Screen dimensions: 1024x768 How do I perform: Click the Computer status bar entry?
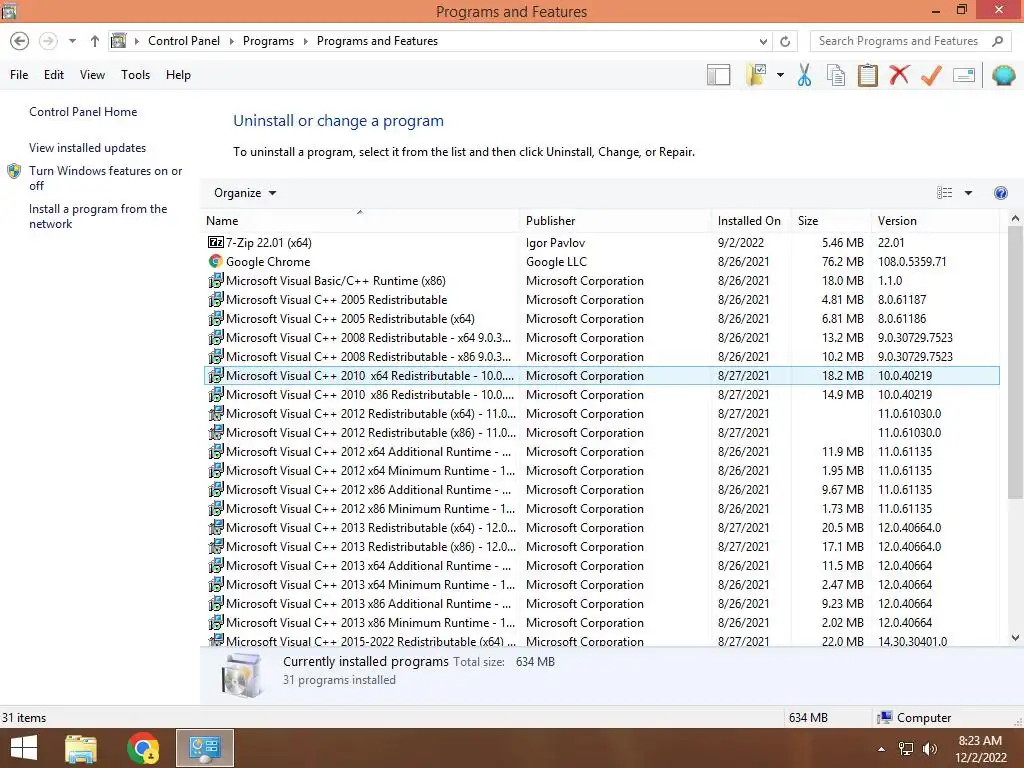tap(914, 718)
